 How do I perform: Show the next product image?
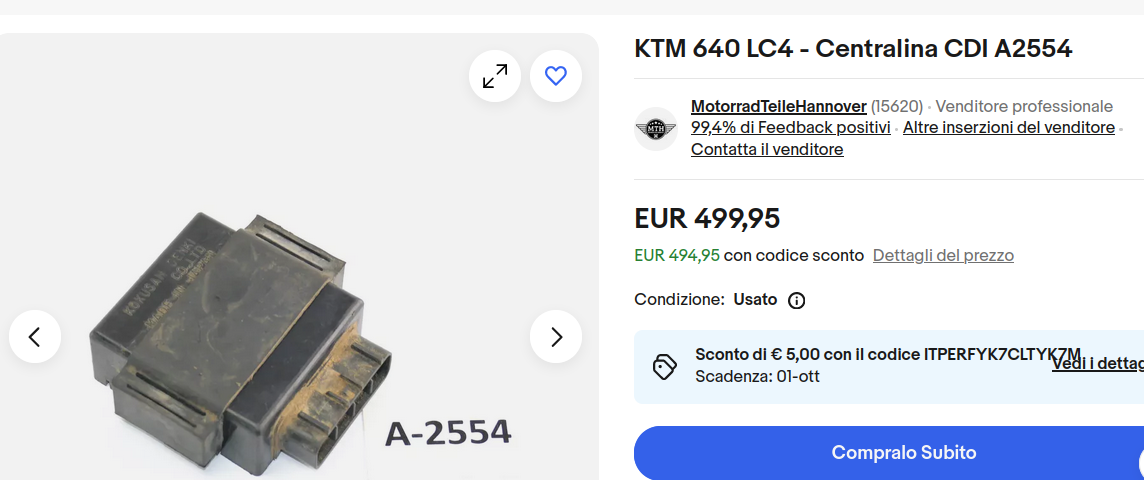556,336
